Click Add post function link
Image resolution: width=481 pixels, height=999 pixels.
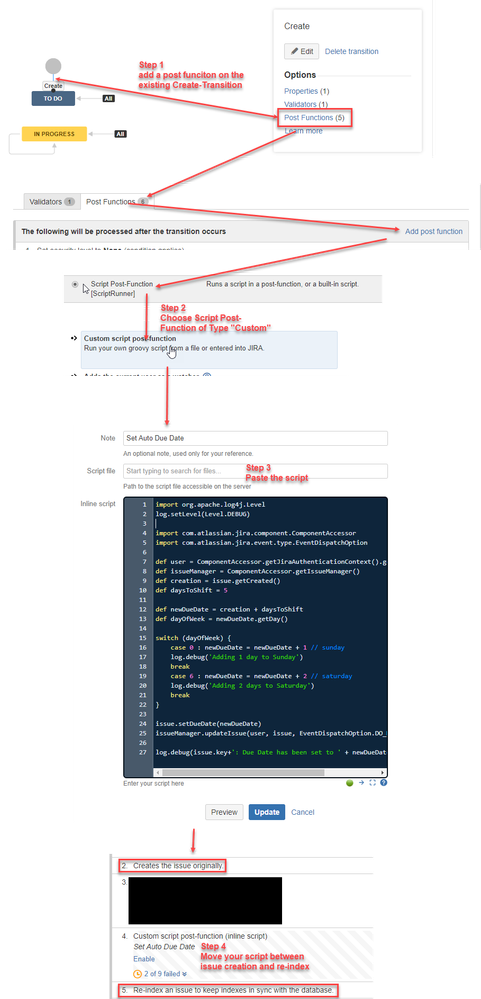(x=434, y=231)
